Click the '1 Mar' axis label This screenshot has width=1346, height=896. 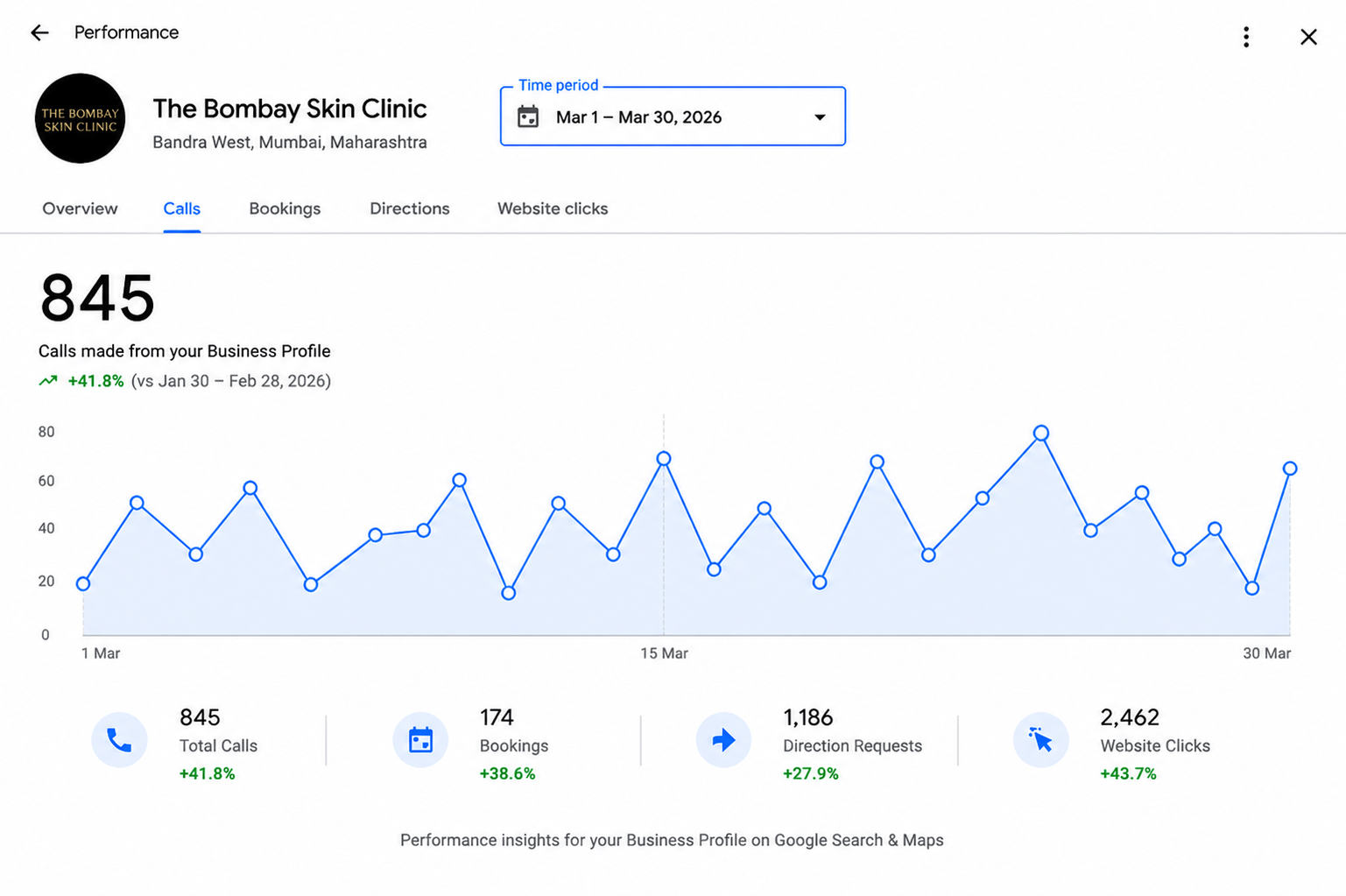tap(101, 653)
